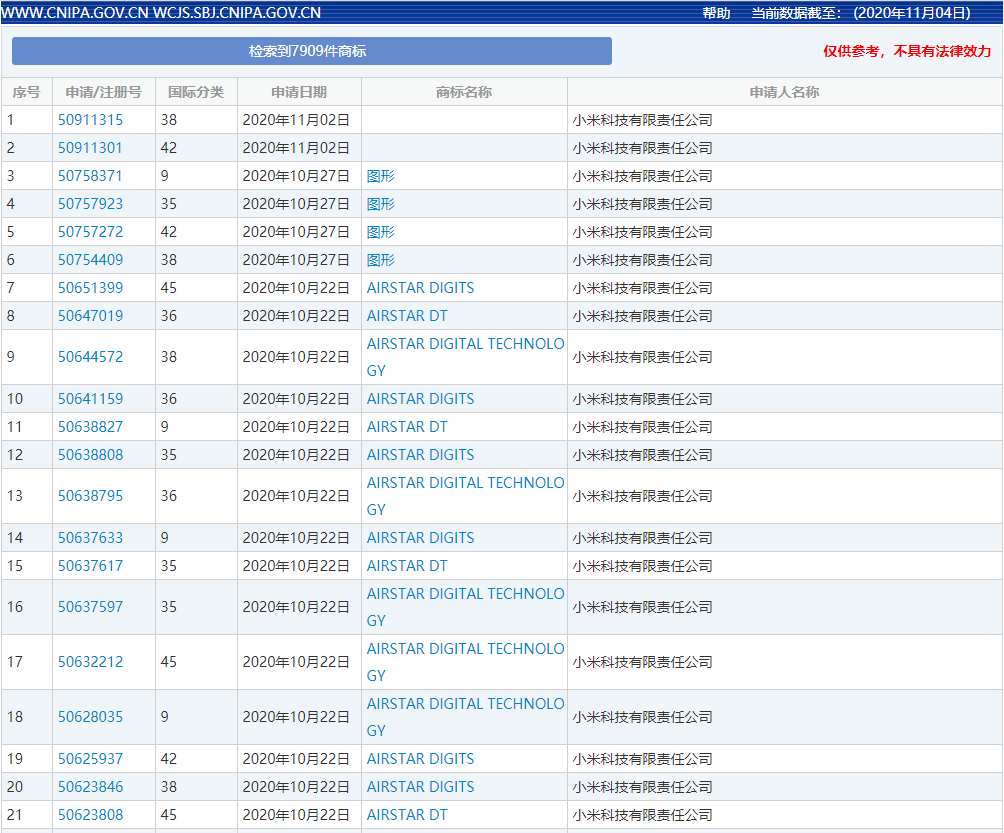Open registration number 50638808
The height and width of the screenshot is (833, 1004).
pos(90,455)
